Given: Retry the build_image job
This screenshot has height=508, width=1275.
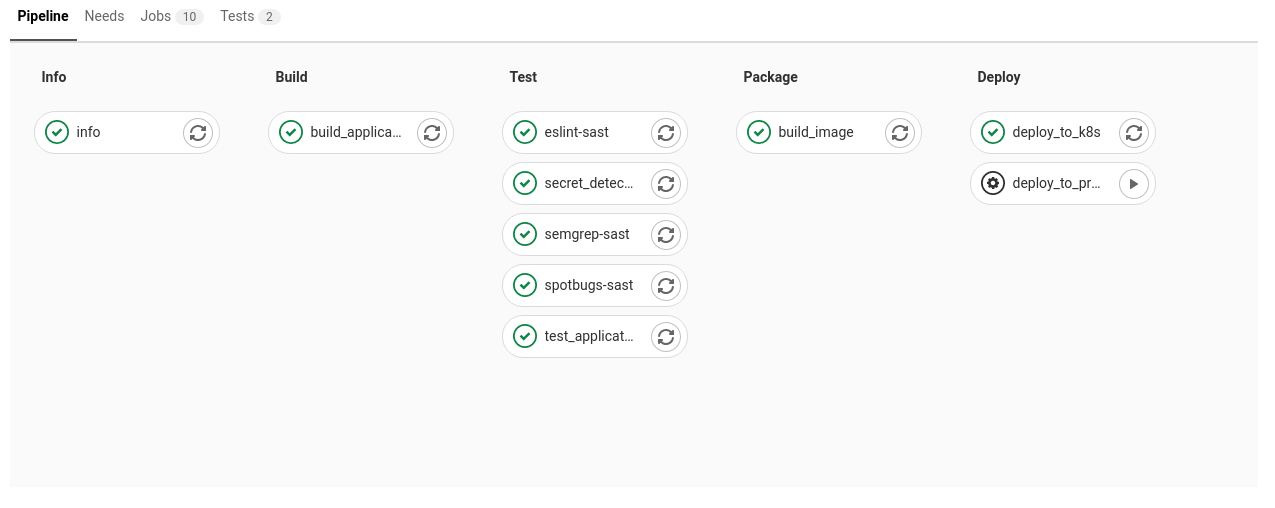Looking at the screenshot, I should coord(900,132).
